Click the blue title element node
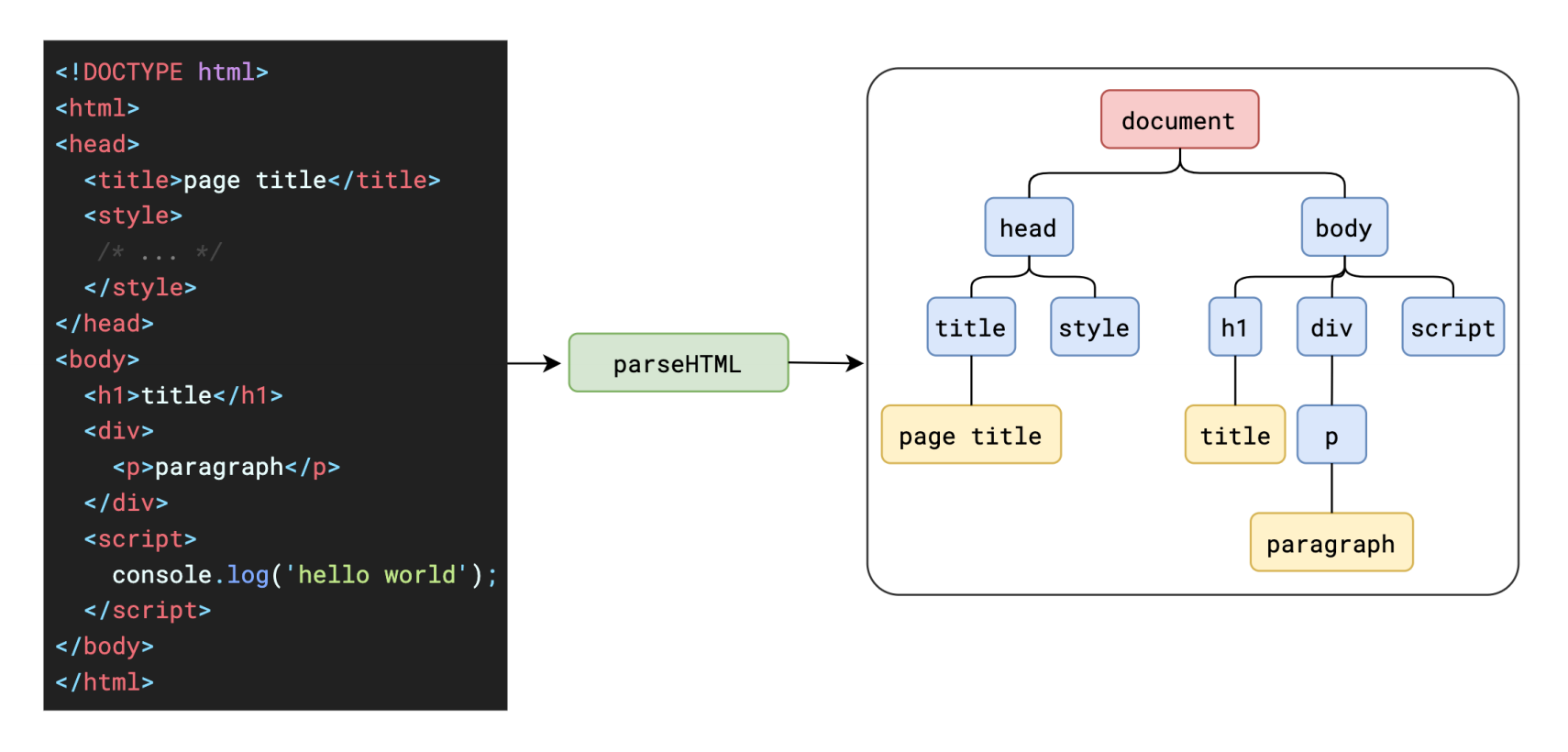 (971, 326)
